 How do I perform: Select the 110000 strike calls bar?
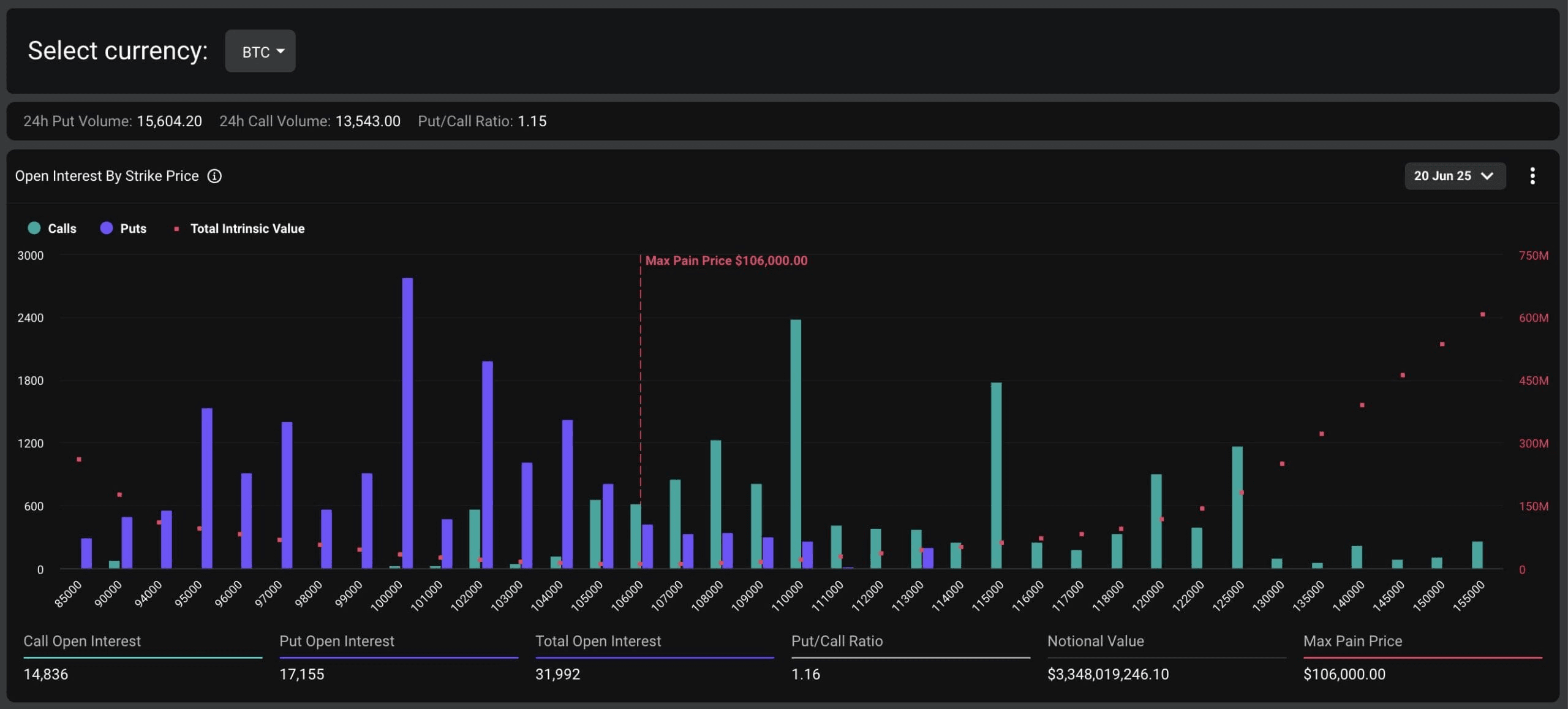point(795,444)
